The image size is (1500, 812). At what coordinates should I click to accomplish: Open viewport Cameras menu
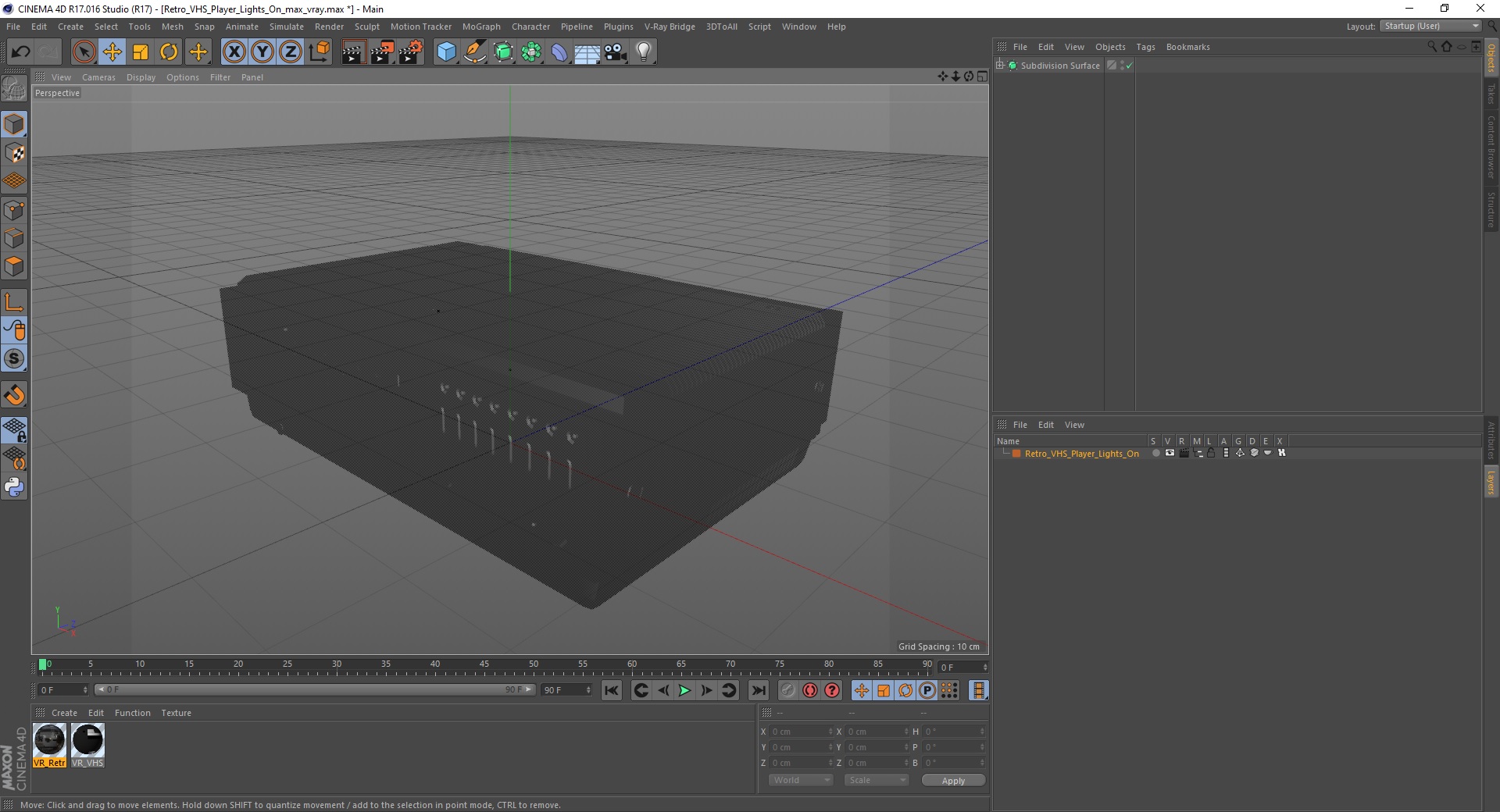(98, 77)
